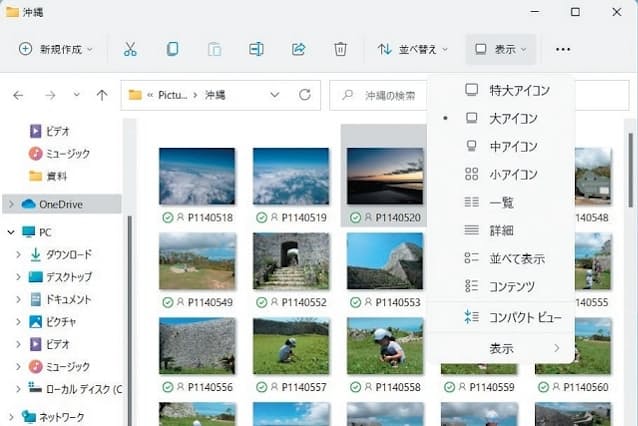Toggle コンパクト ビュー option

coord(525,317)
